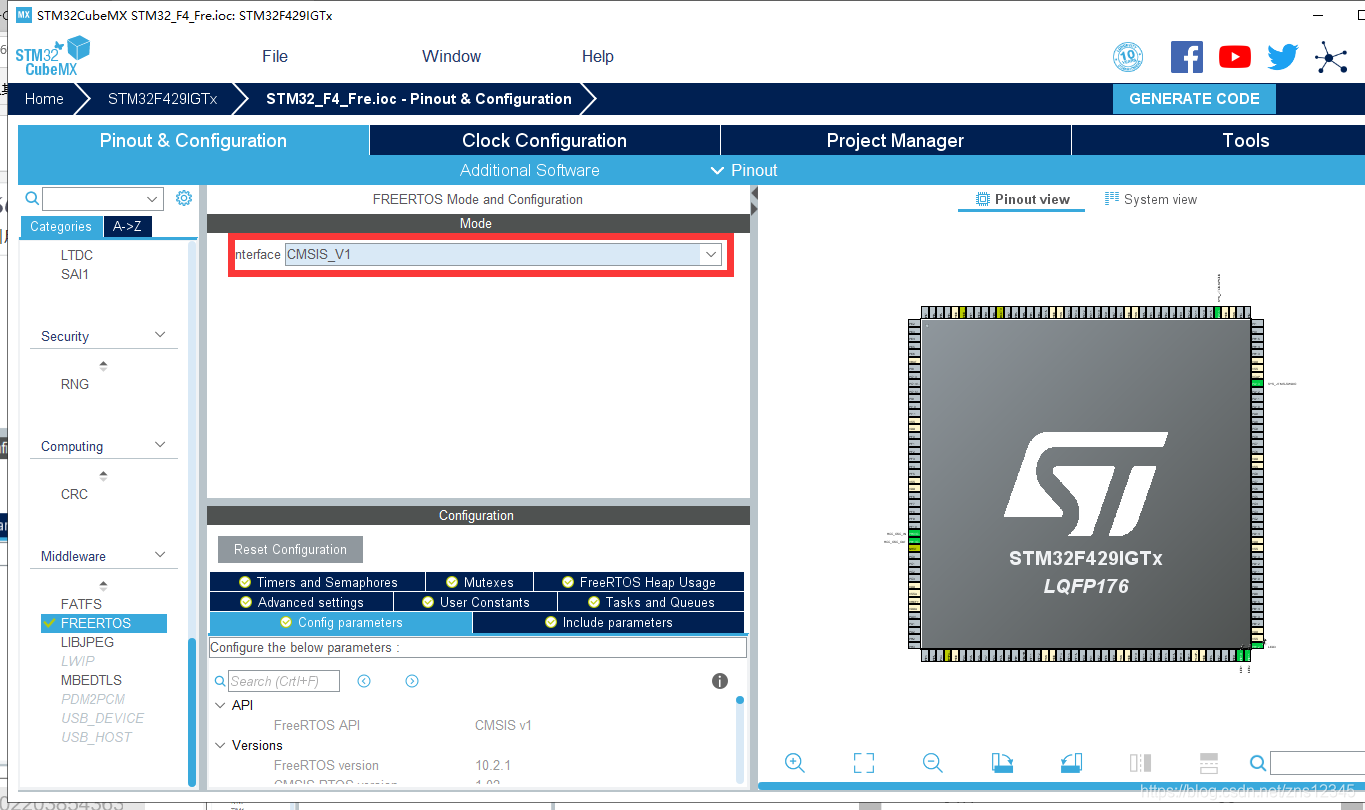
Task: Enable the Mutexes configuration tab
Action: click(479, 581)
